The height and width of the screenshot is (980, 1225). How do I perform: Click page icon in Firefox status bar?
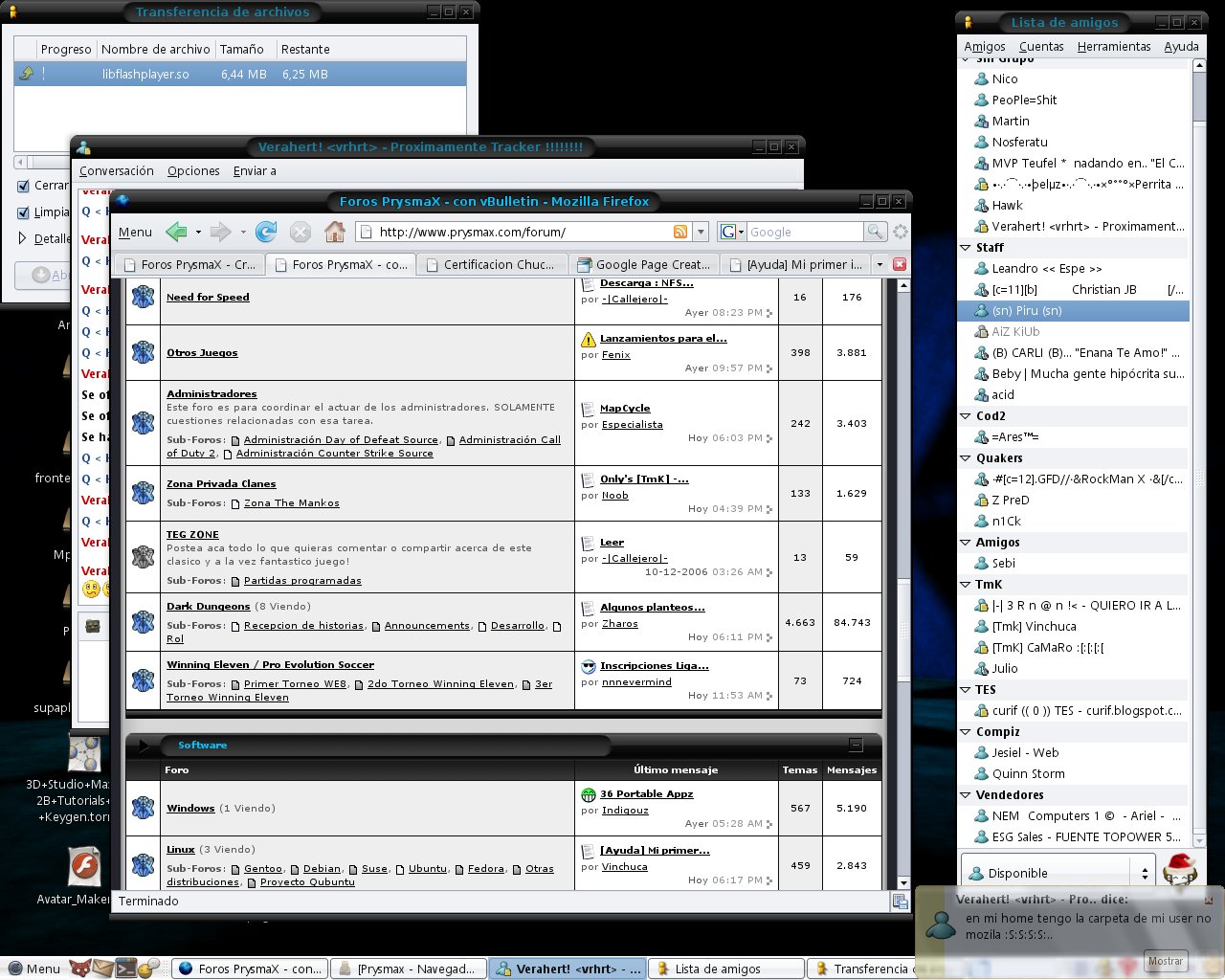(900, 901)
